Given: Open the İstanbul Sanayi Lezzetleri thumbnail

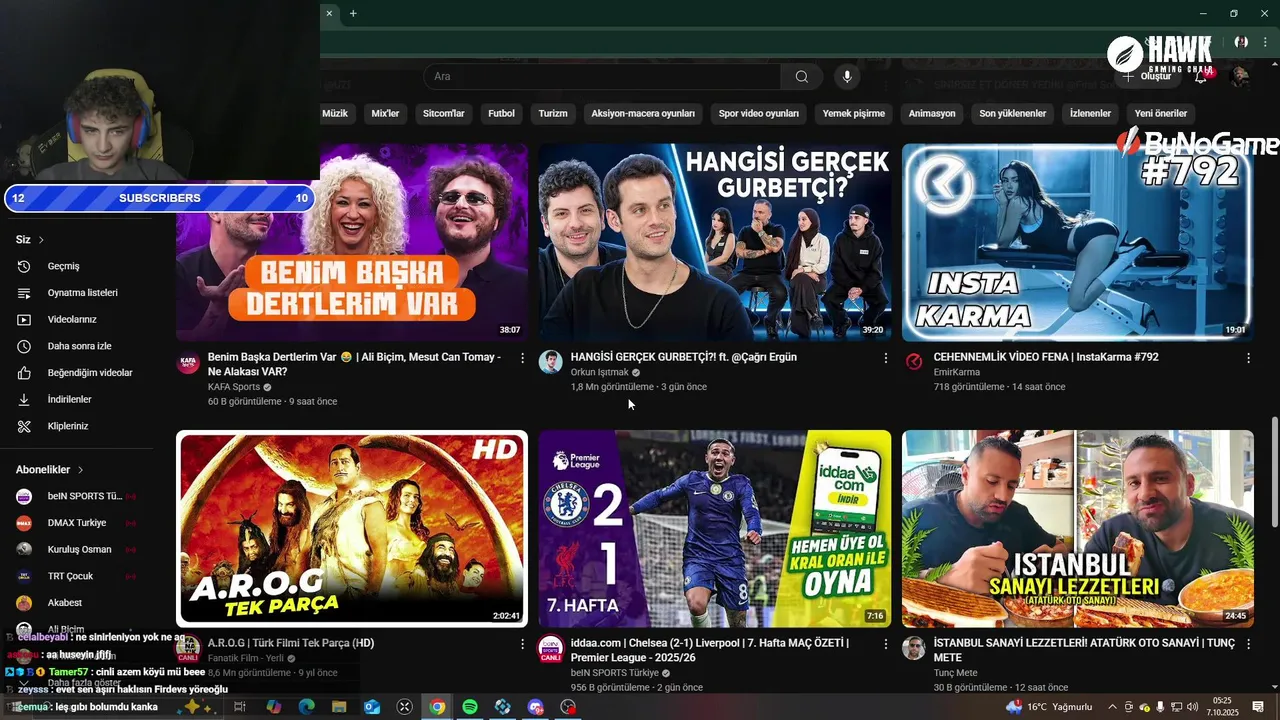Looking at the screenshot, I should (x=1078, y=529).
